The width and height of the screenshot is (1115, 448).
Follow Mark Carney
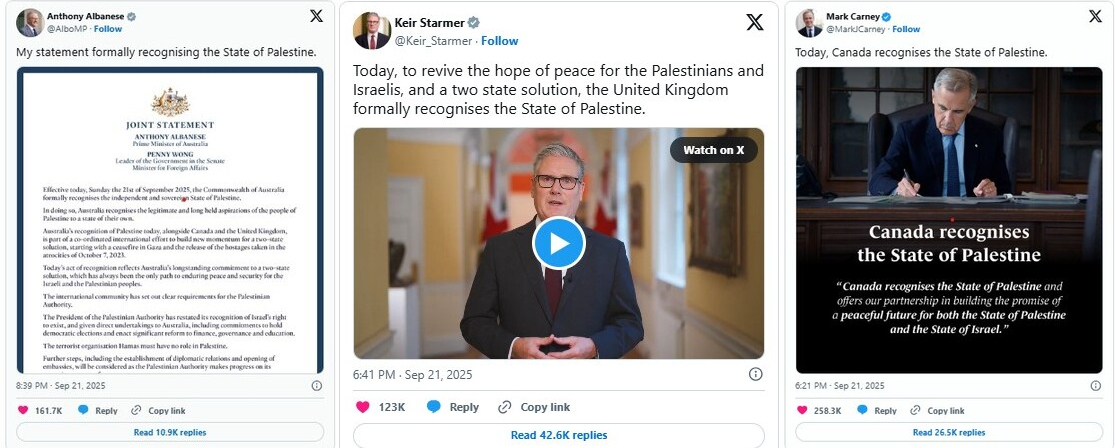click(x=906, y=29)
